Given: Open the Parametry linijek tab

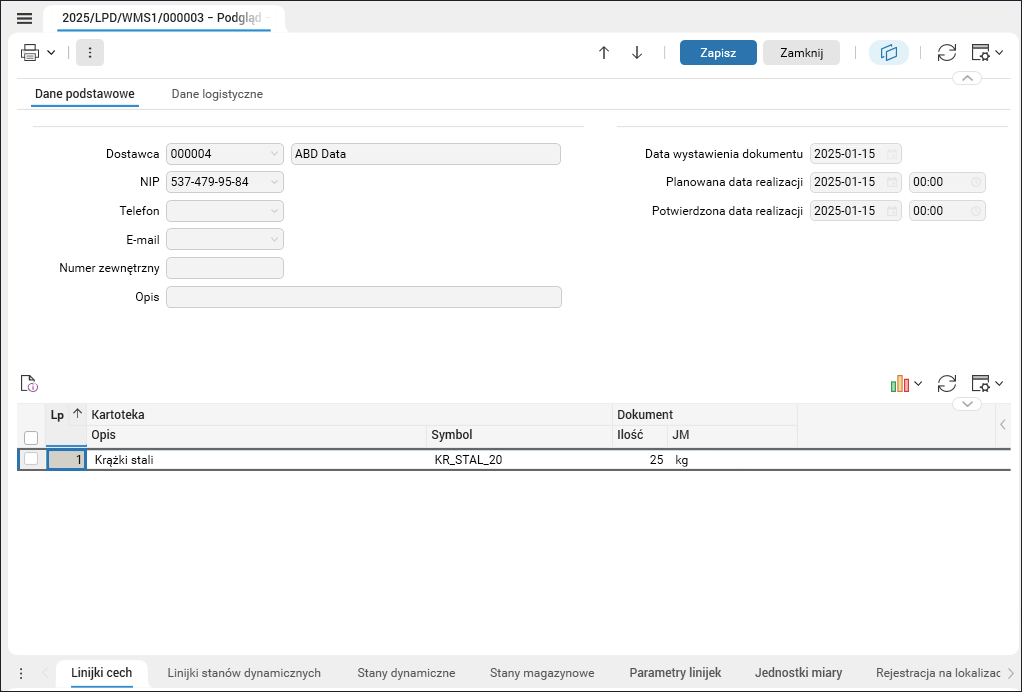Looking at the screenshot, I should click(x=675, y=673).
